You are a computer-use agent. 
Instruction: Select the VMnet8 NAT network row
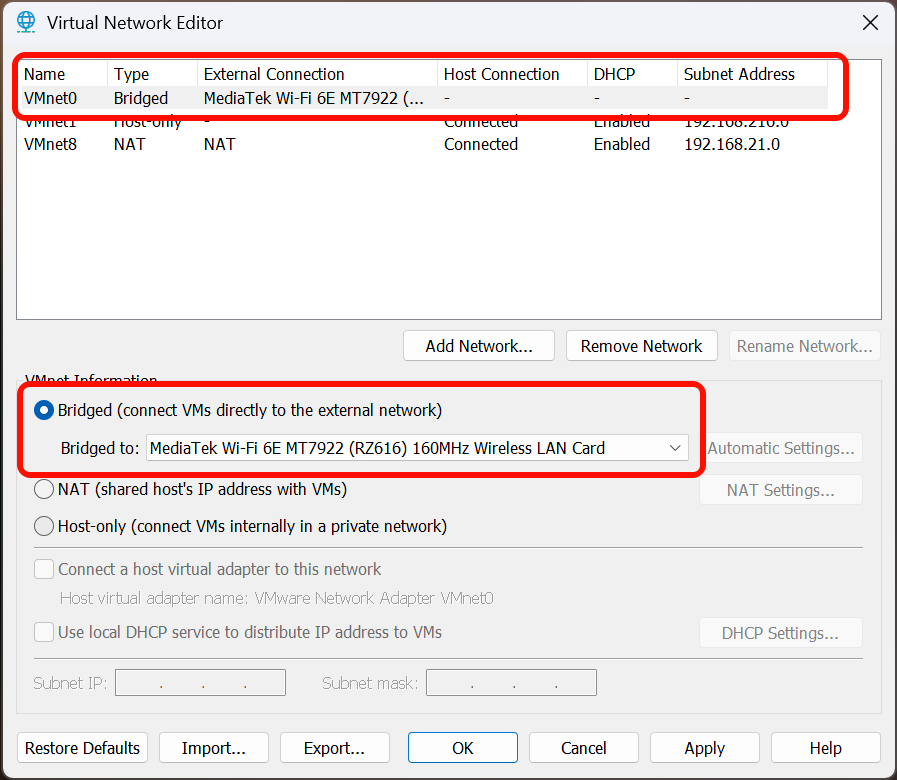(x=423, y=144)
